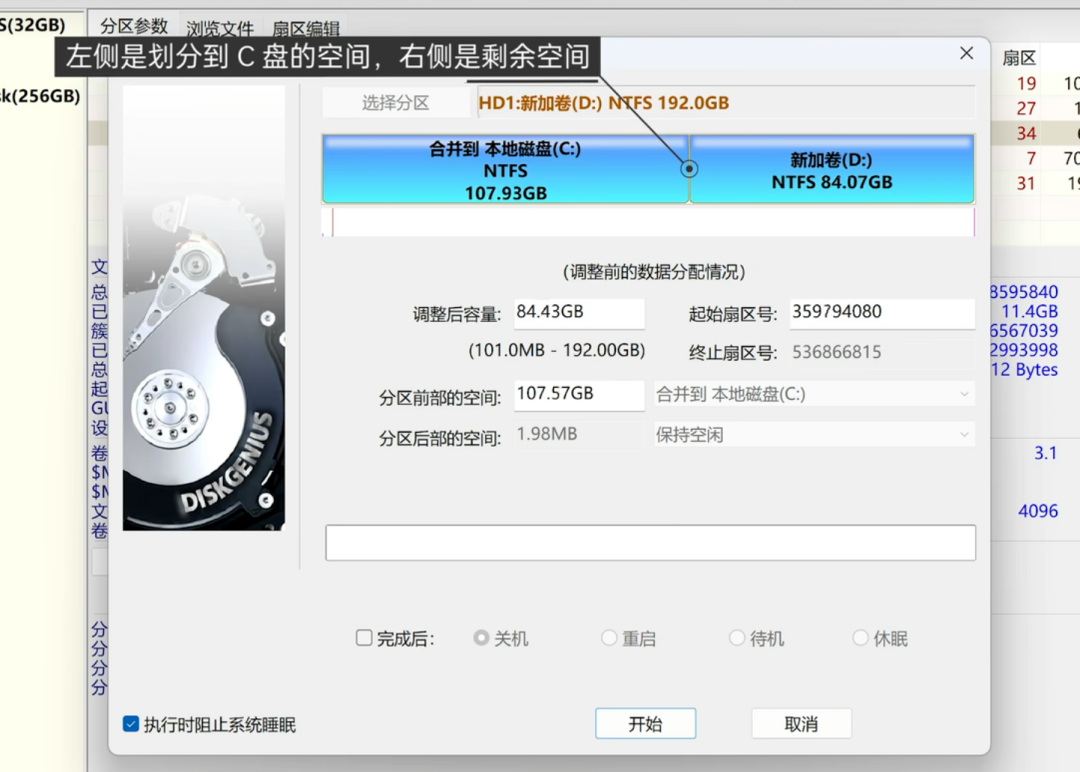
Task: Enable the 完成后 checkbox
Action: (365, 638)
